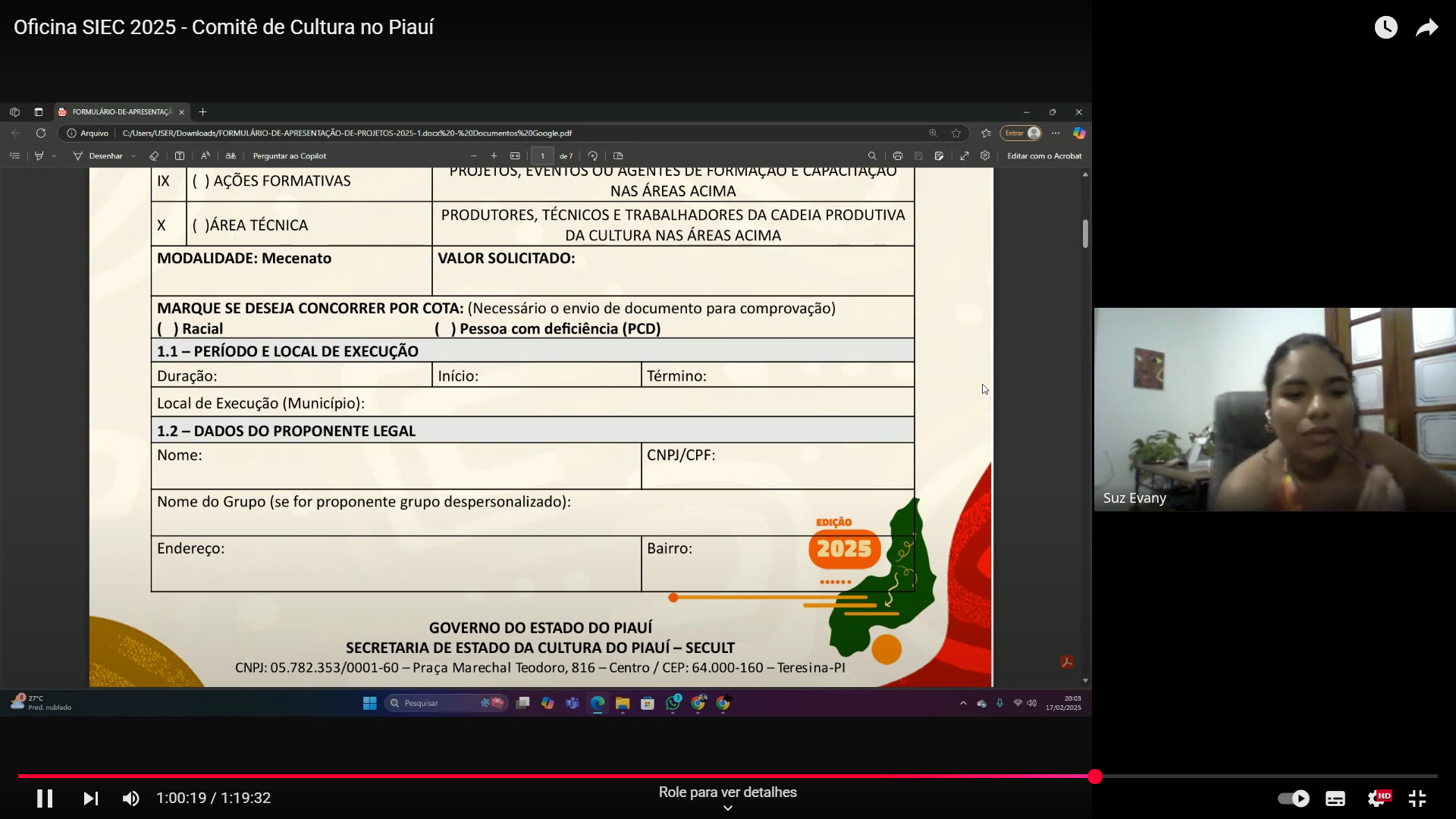Open the Desenhar dropdown arrow

133,156
